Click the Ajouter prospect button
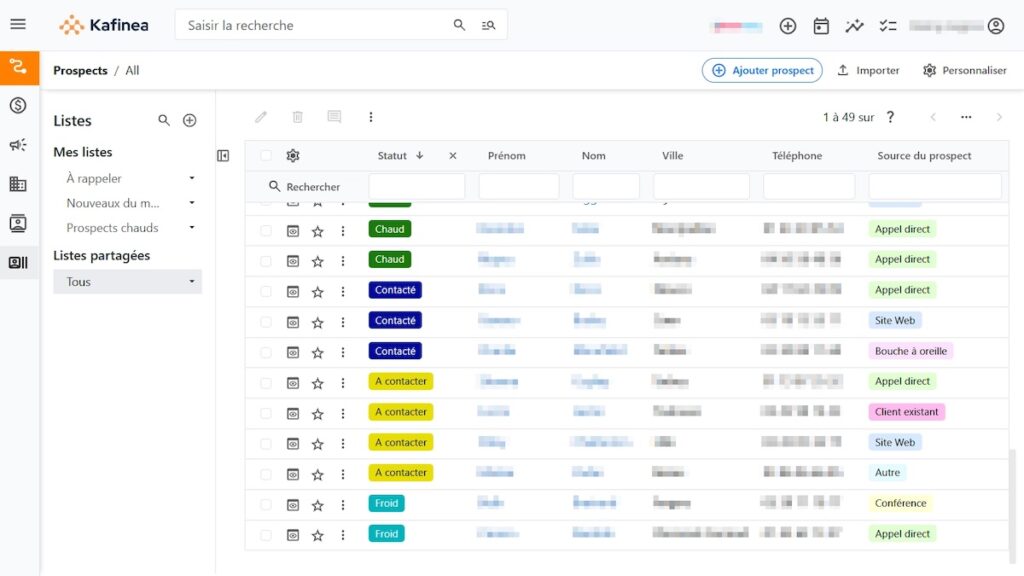 [x=762, y=70]
